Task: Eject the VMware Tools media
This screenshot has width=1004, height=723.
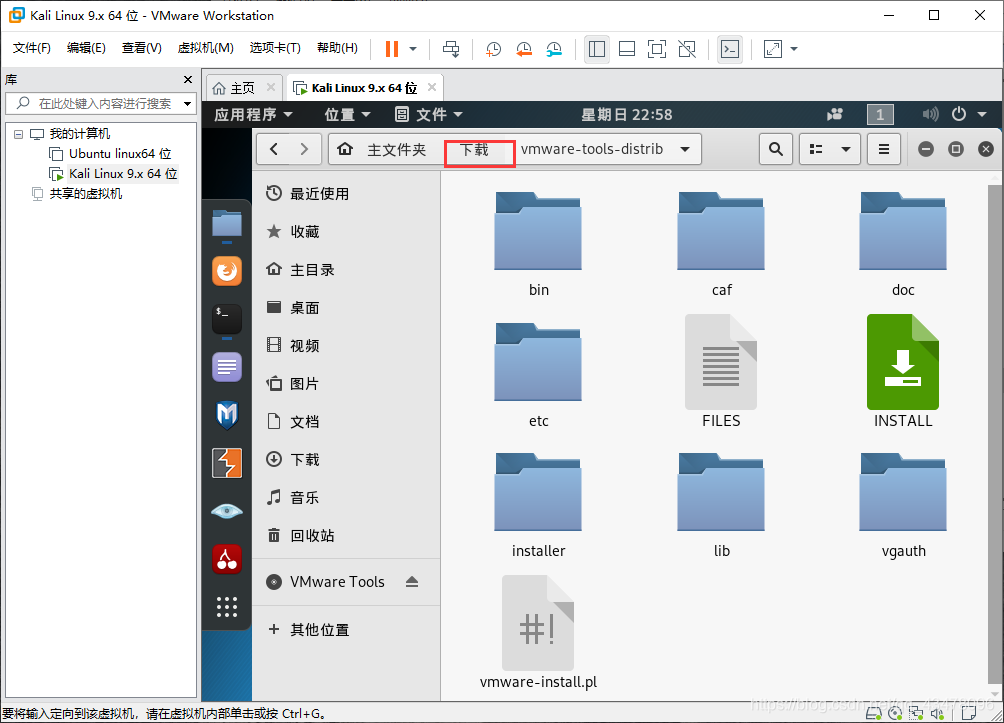Action: (x=412, y=581)
